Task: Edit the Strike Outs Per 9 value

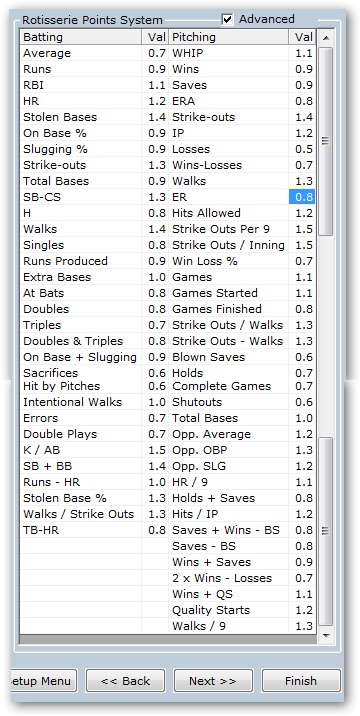Action: click(x=302, y=229)
